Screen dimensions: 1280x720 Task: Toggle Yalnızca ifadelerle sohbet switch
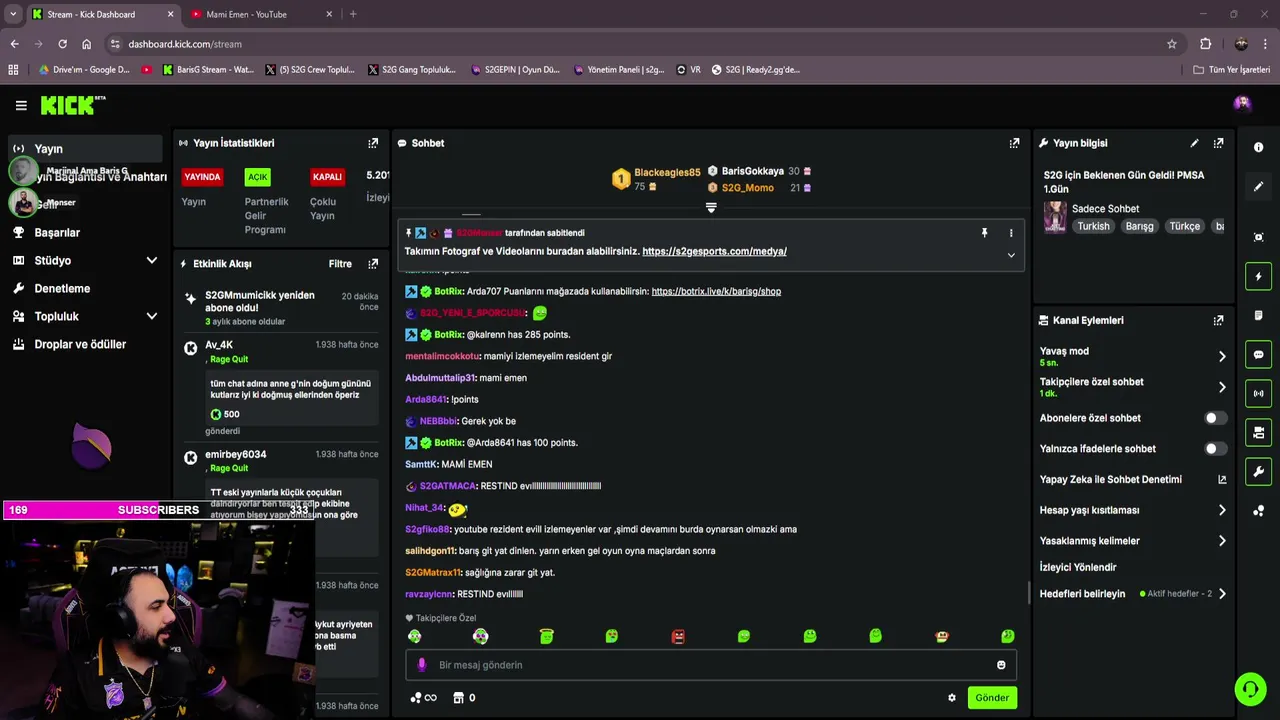click(1215, 449)
